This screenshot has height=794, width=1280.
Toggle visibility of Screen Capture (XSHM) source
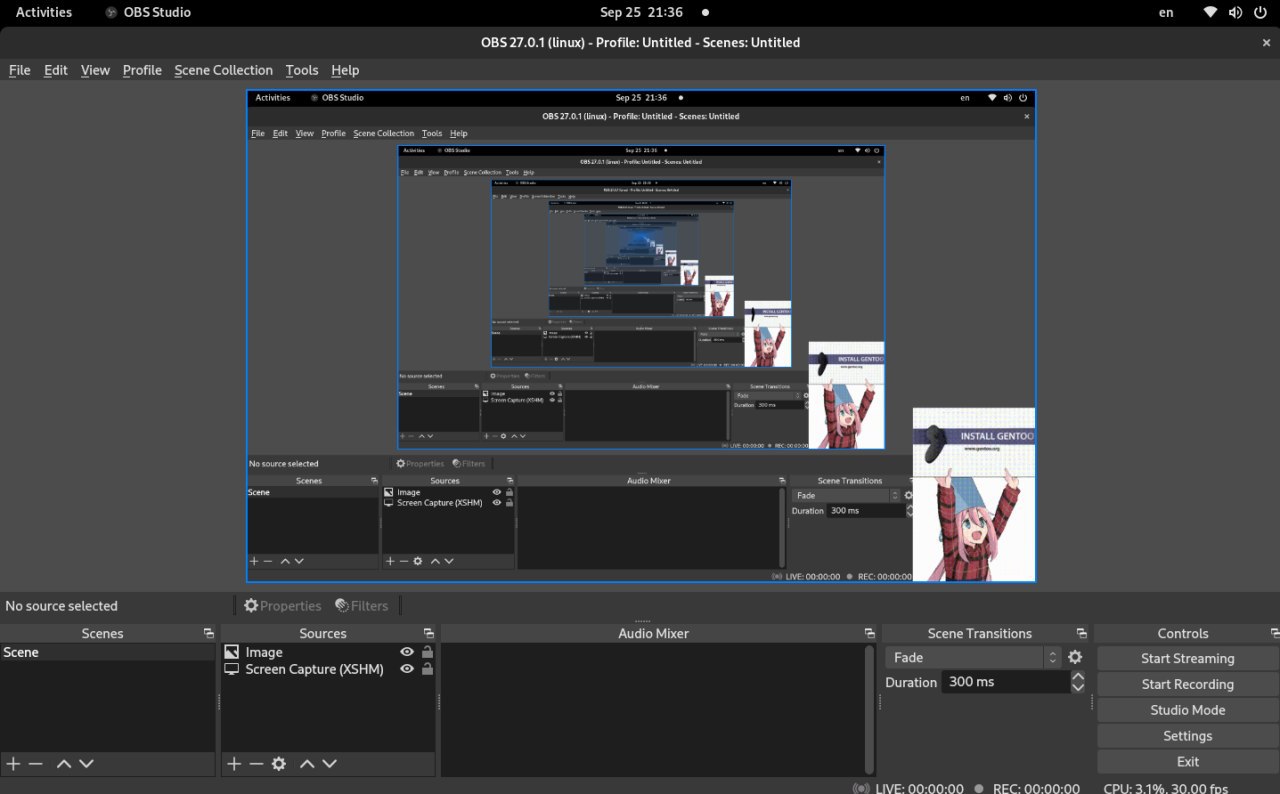407,669
